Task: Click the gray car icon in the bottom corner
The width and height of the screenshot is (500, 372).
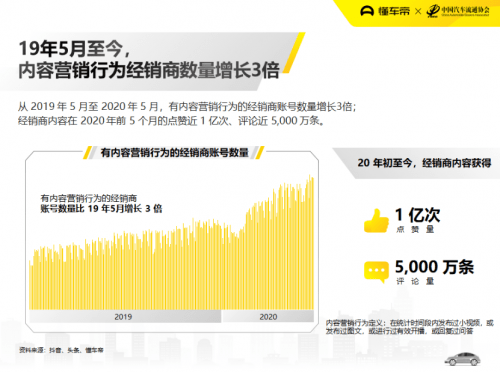Action: [x=463, y=359]
